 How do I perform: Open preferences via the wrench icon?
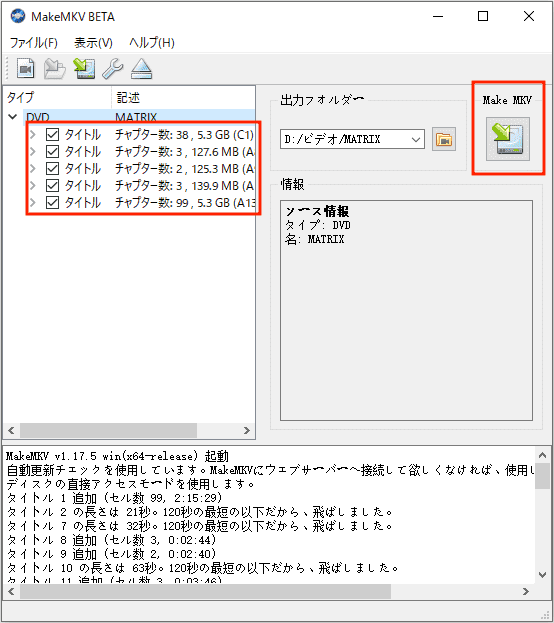pyautogui.click(x=113, y=69)
